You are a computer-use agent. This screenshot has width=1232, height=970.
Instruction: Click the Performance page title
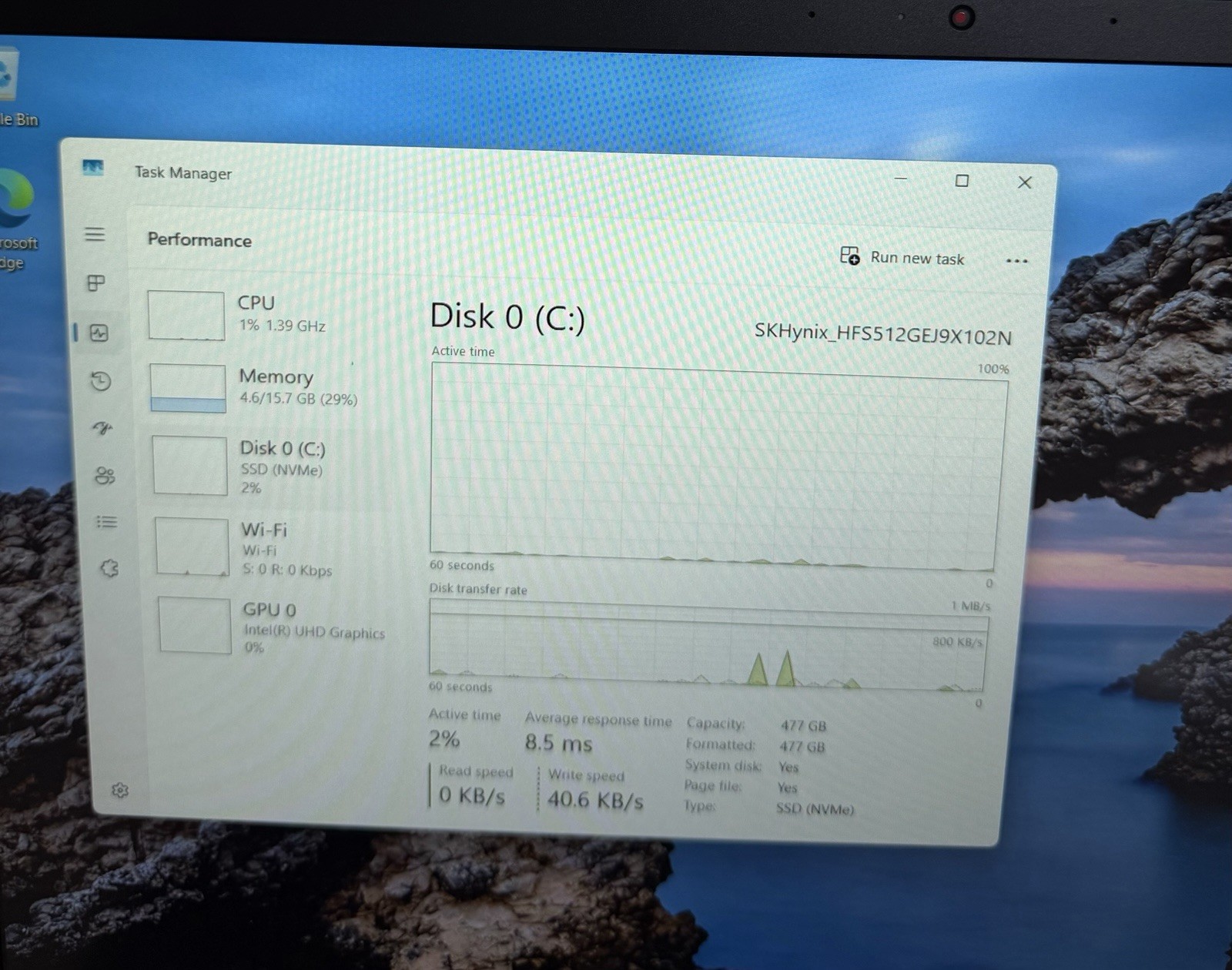coord(199,240)
